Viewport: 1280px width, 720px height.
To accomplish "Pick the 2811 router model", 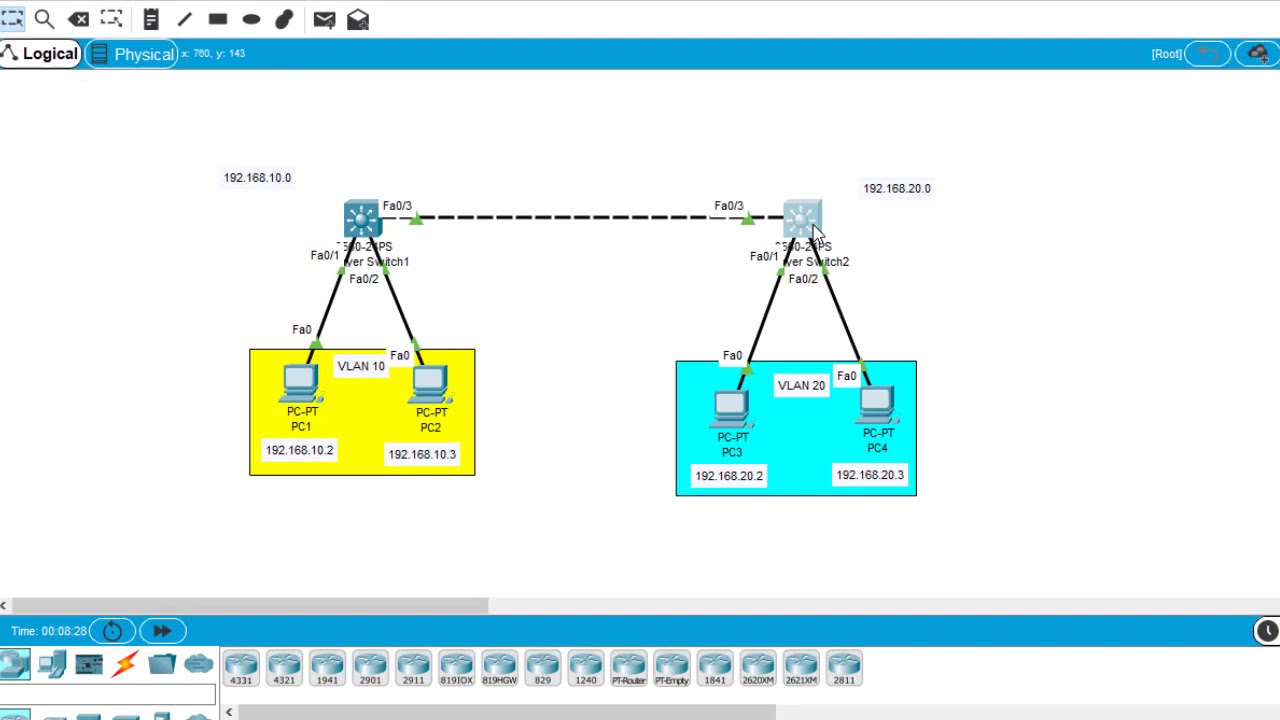I will (x=844, y=668).
